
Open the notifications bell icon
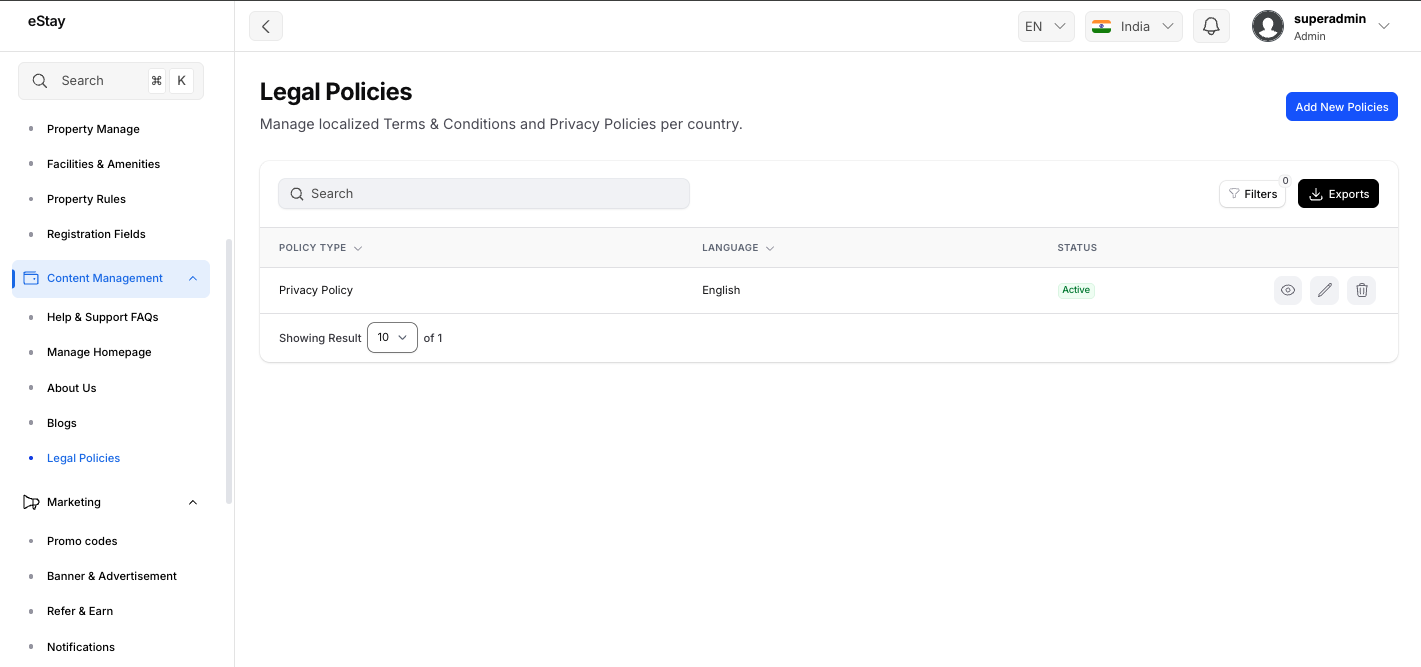point(1211,26)
